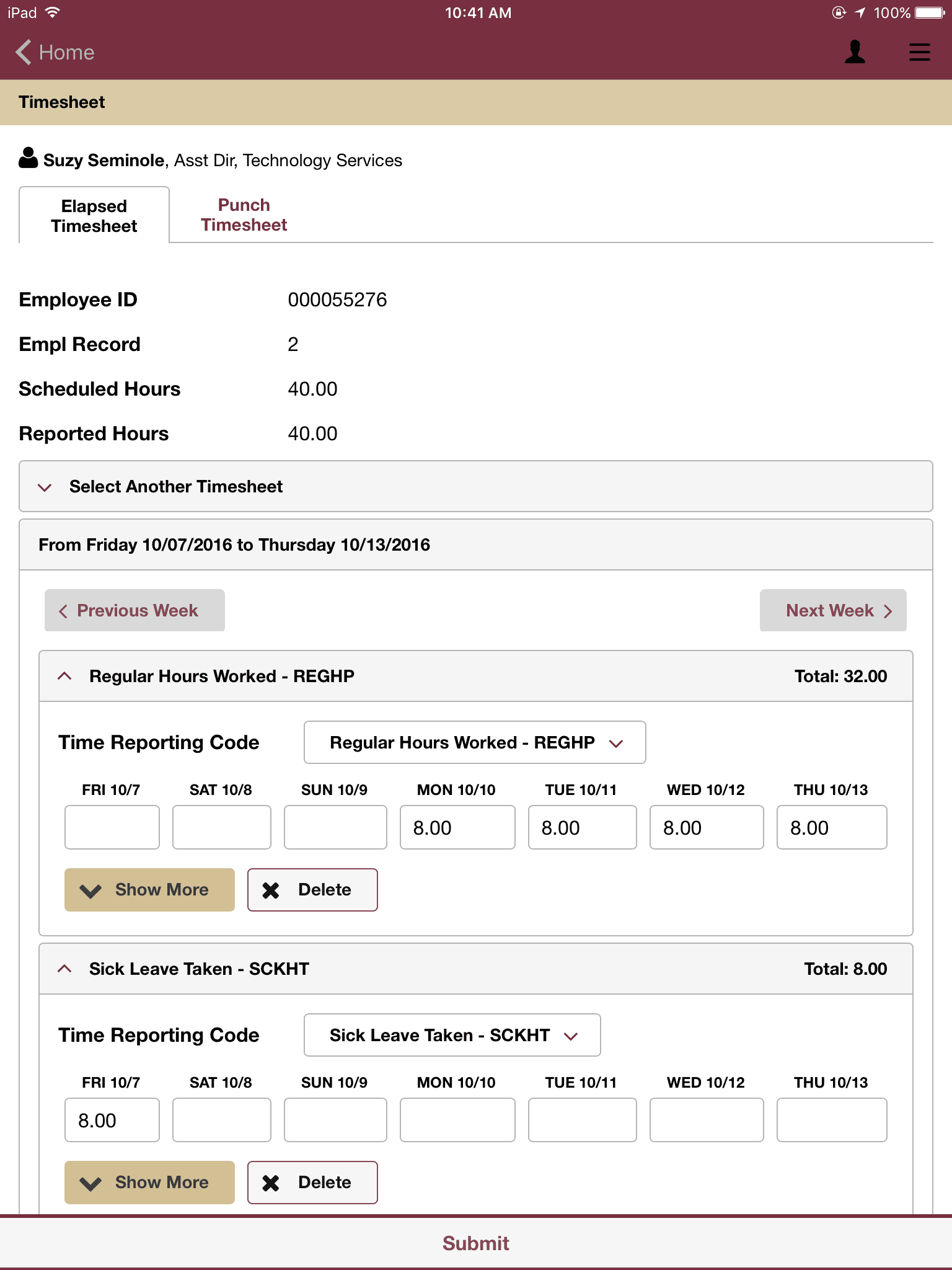Open the Regular Hours Worked - REGHP code dropdown
Viewport: 952px width, 1270px height.
click(x=475, y=742)
